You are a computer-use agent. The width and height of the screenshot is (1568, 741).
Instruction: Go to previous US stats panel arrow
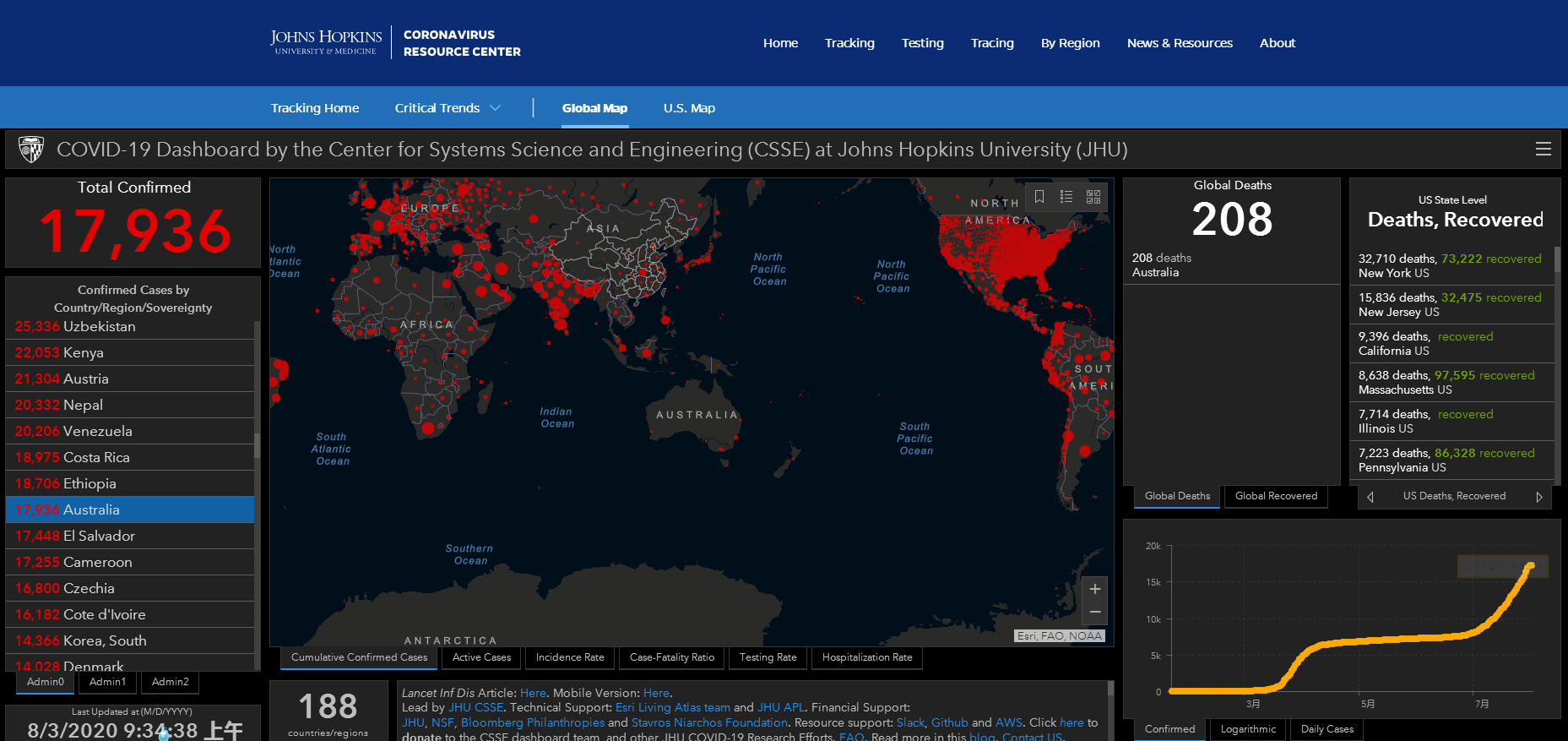(1370, 497)
